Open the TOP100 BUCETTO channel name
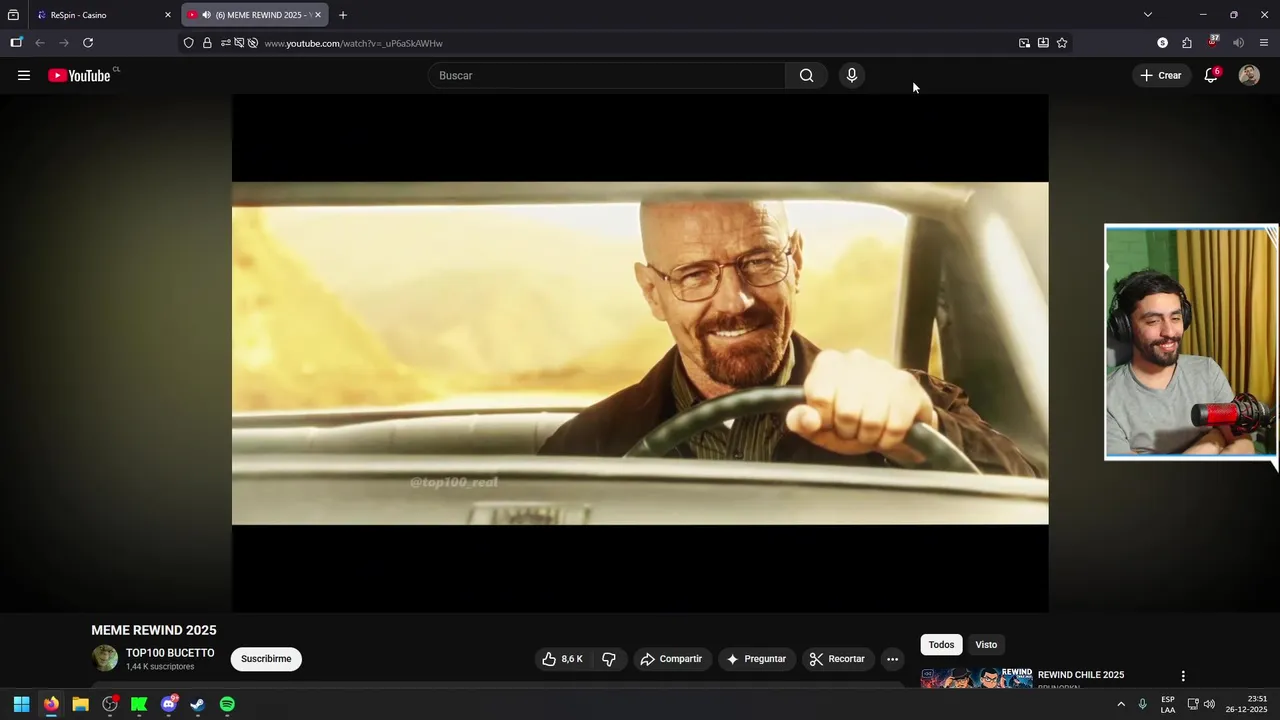This screenshot has height=720, width=1280. click(x=170, y=653)
